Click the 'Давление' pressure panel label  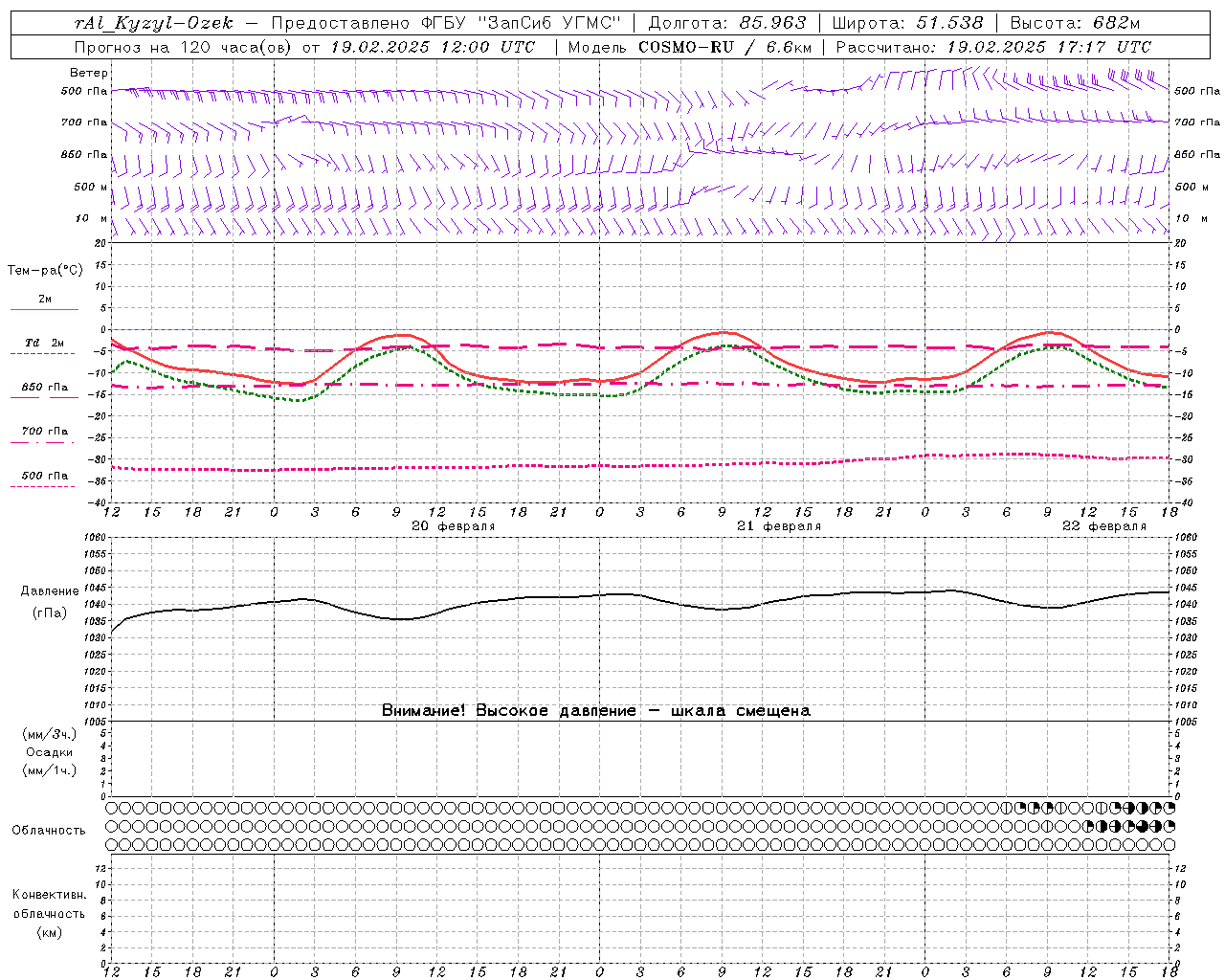[x=49, y=591]
